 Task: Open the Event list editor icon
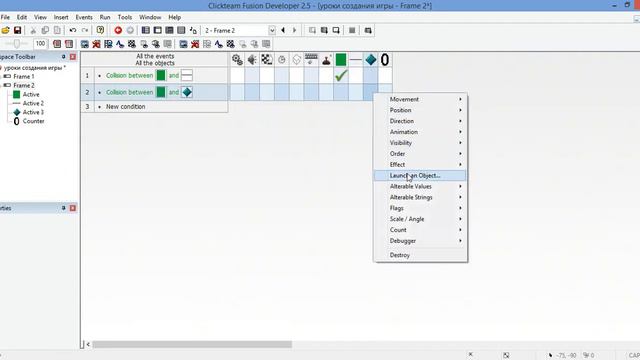[181, 30]
